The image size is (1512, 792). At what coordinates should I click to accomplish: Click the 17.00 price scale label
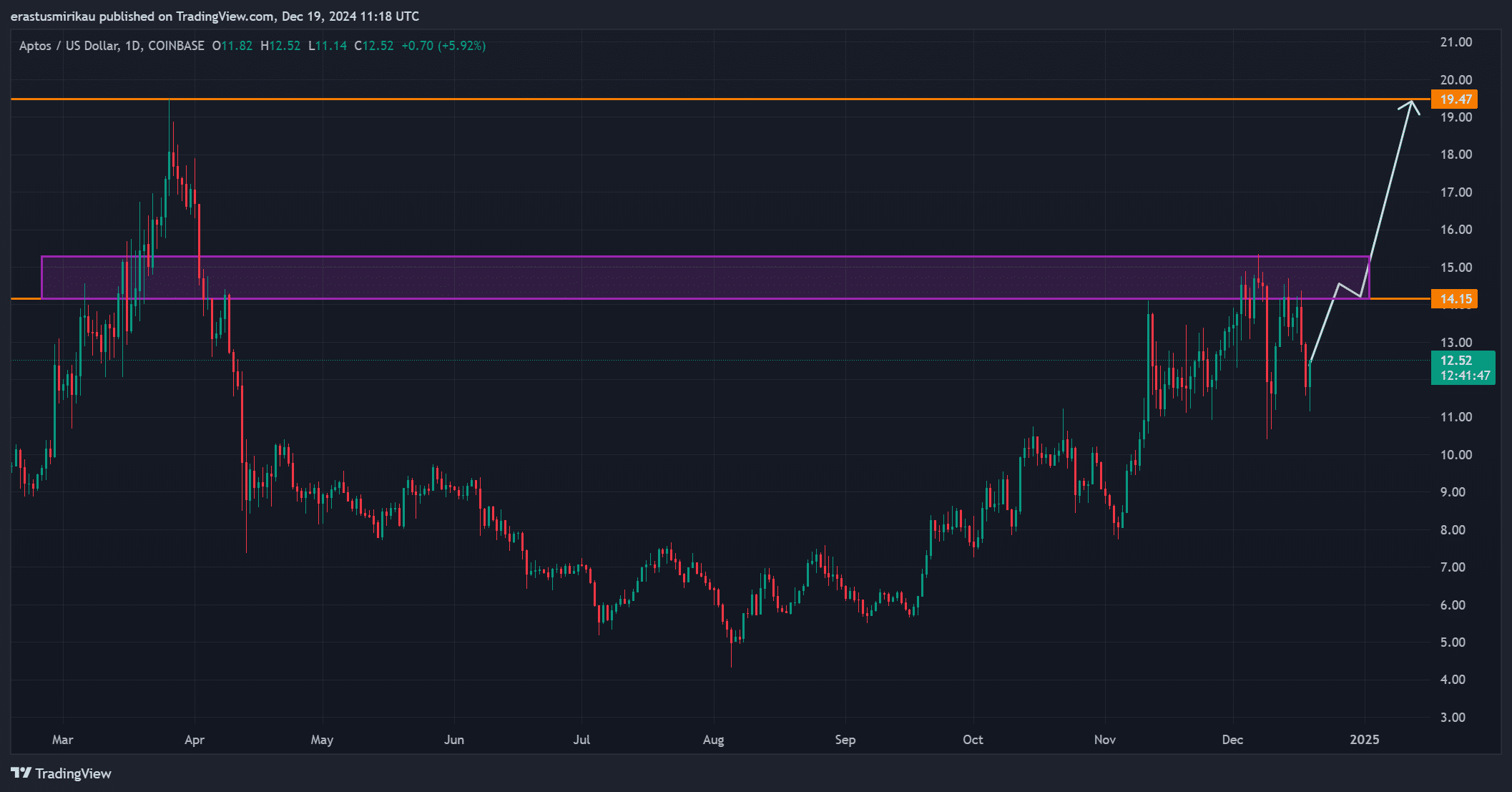point(1456,192)
